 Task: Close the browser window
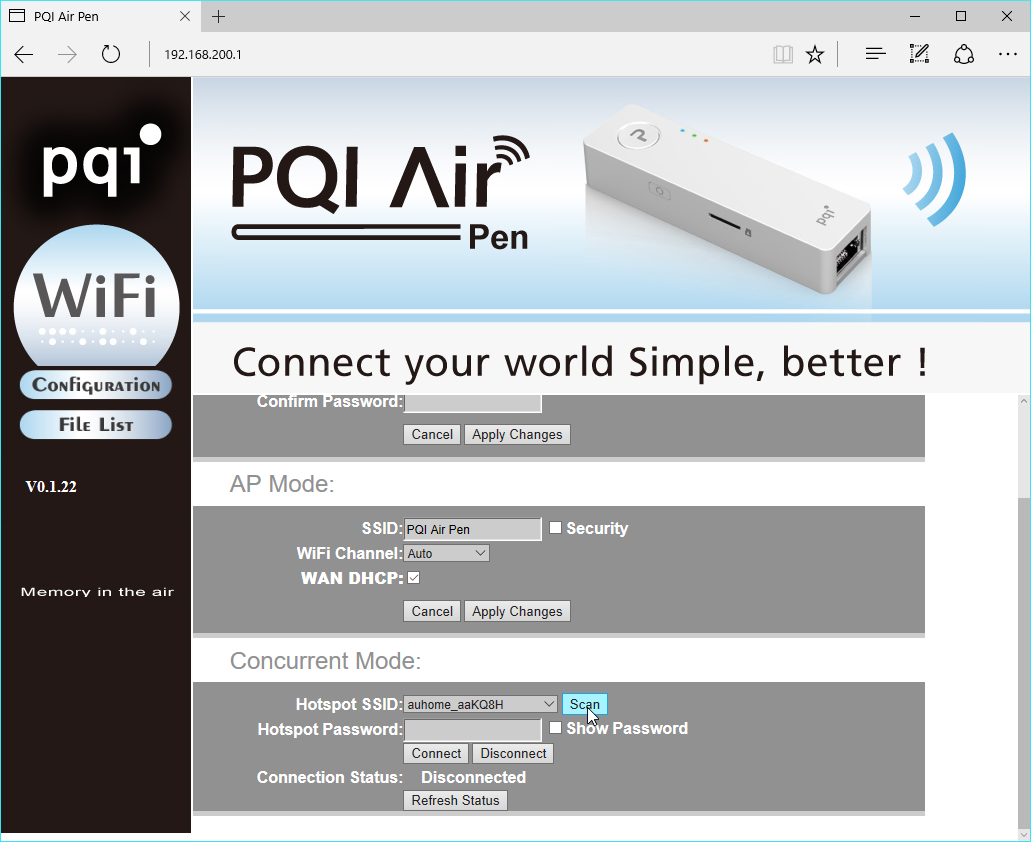tap(1007, 16)
